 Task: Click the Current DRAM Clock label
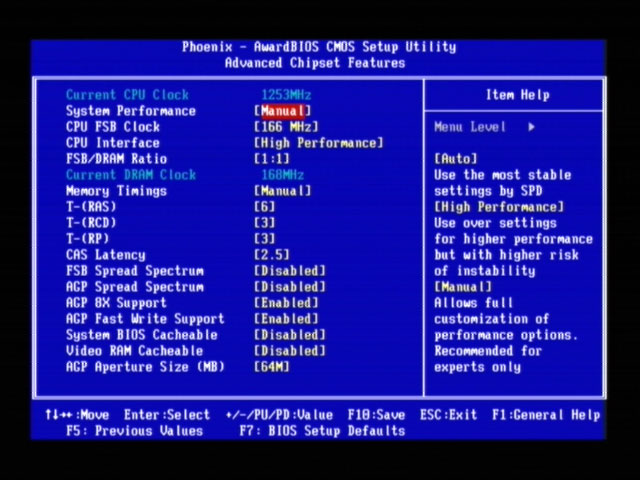(131, 175)
